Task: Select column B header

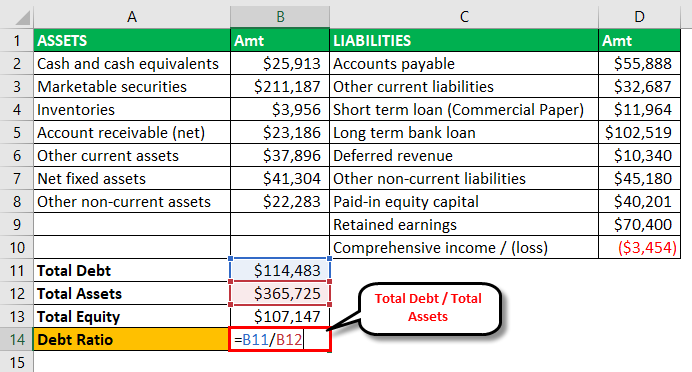Action: 280,17
